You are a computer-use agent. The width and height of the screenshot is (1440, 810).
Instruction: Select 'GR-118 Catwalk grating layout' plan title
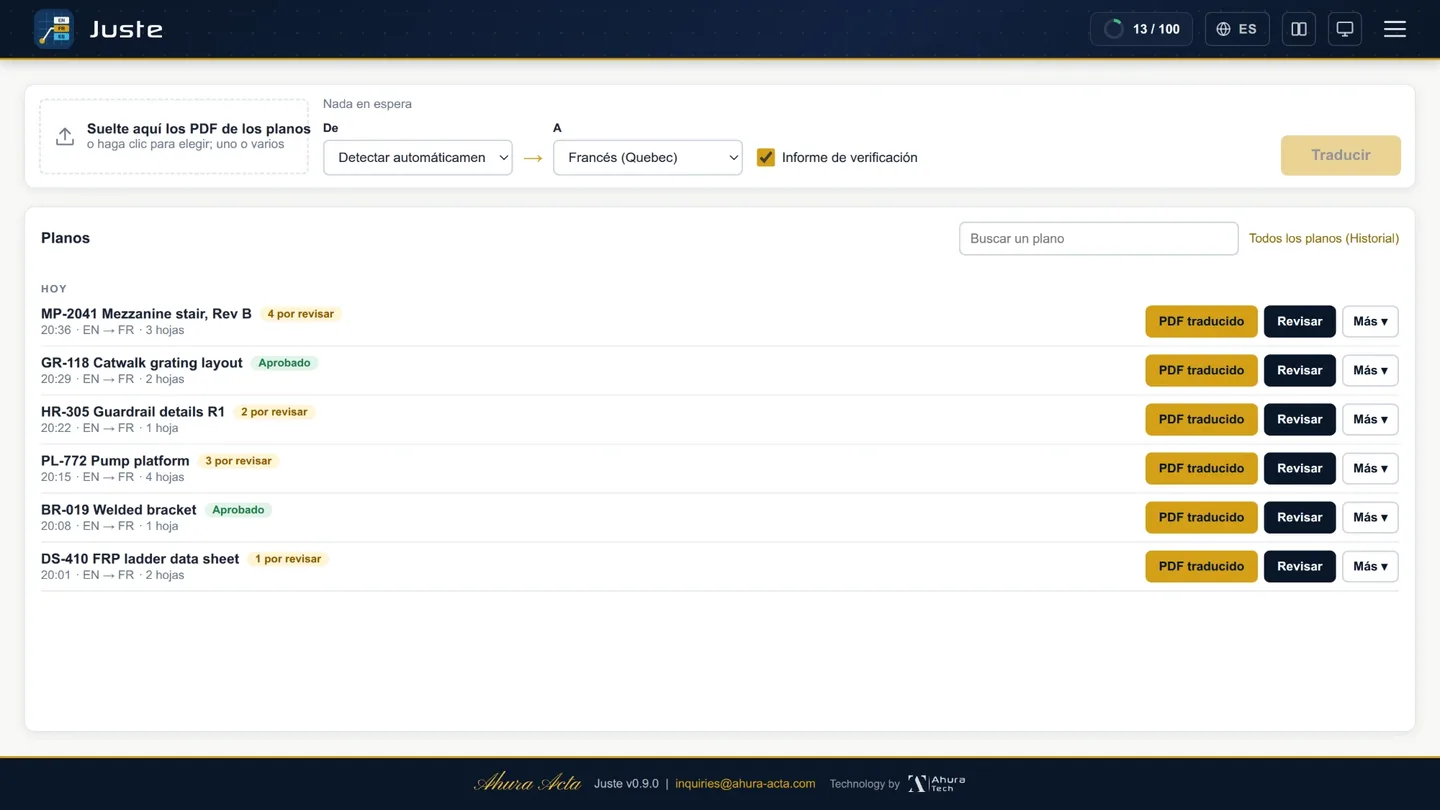point(142,363)
